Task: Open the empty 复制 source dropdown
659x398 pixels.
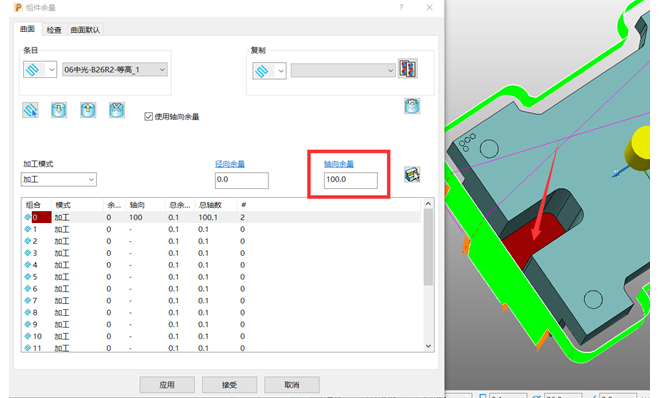Action: click(x=343, y=70)
